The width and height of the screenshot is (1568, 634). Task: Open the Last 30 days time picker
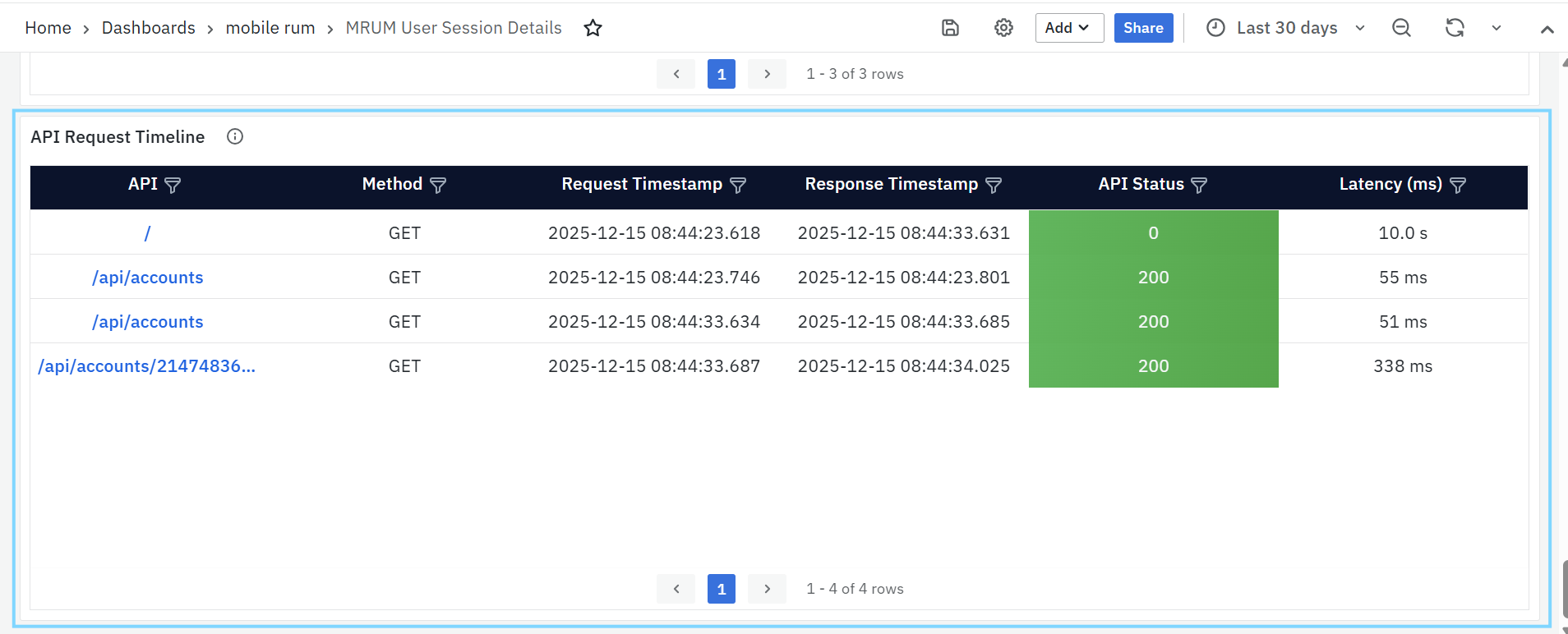1285,28
